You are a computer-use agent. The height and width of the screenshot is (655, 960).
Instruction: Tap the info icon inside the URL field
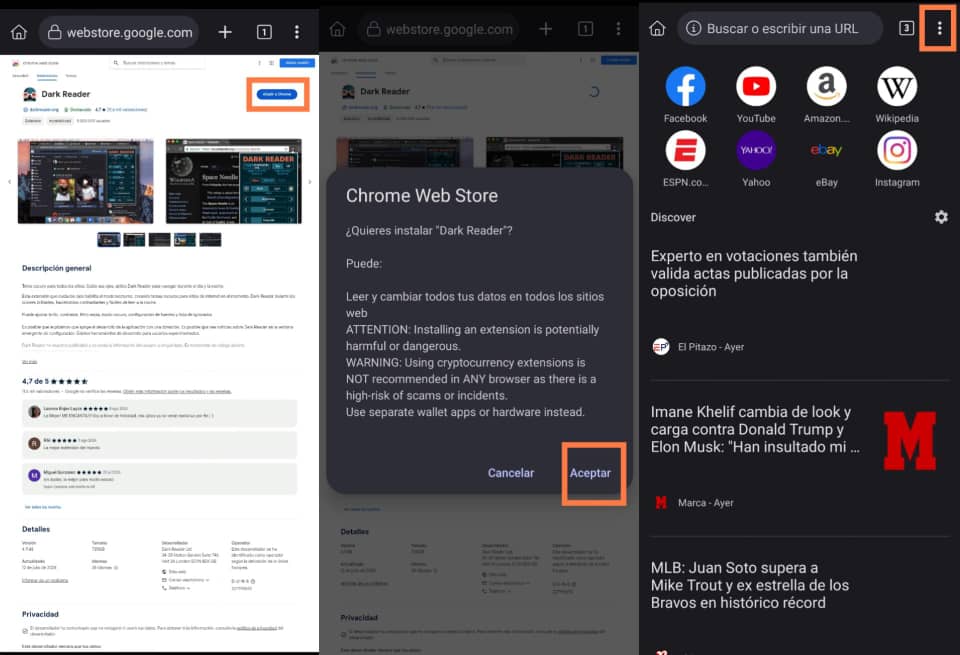[x=693, y=28]
